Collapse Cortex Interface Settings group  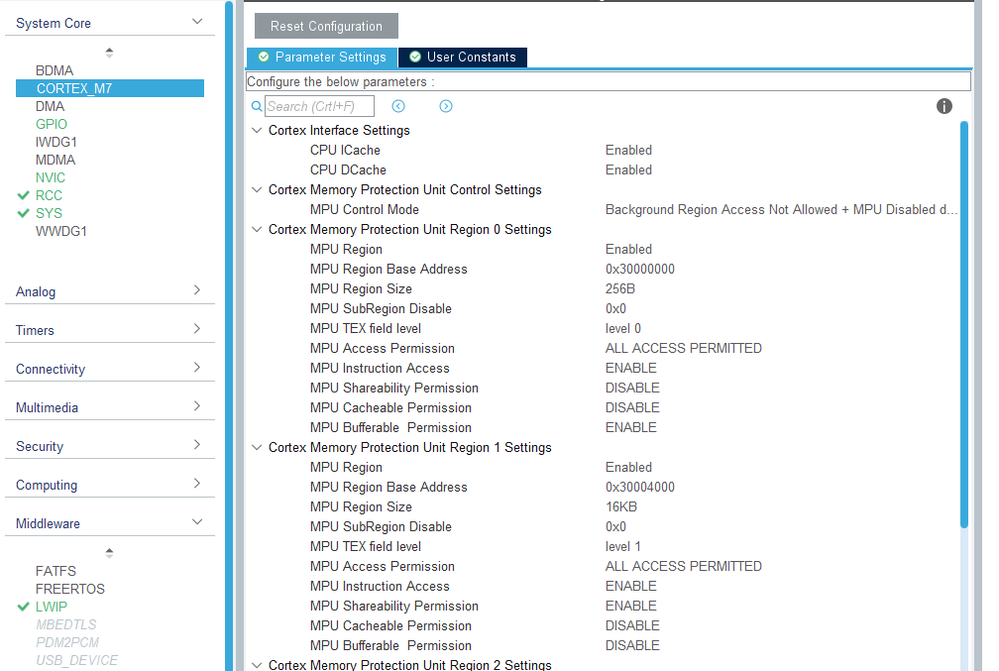coord(257,130)
